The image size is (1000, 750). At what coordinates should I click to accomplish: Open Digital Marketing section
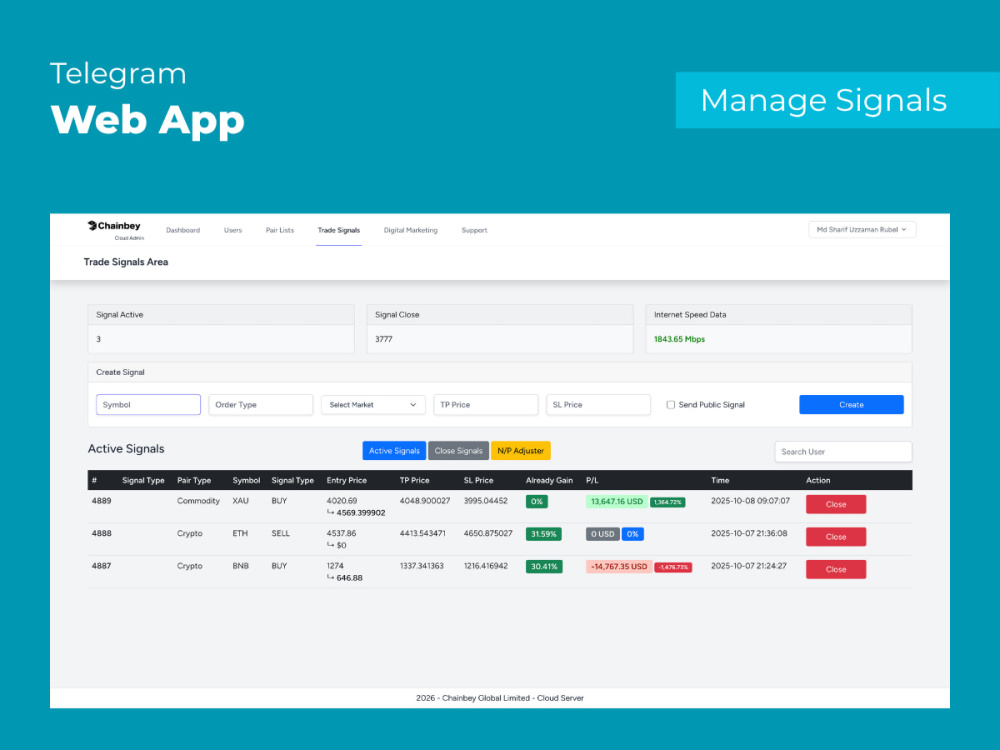[x=411, y=230]
